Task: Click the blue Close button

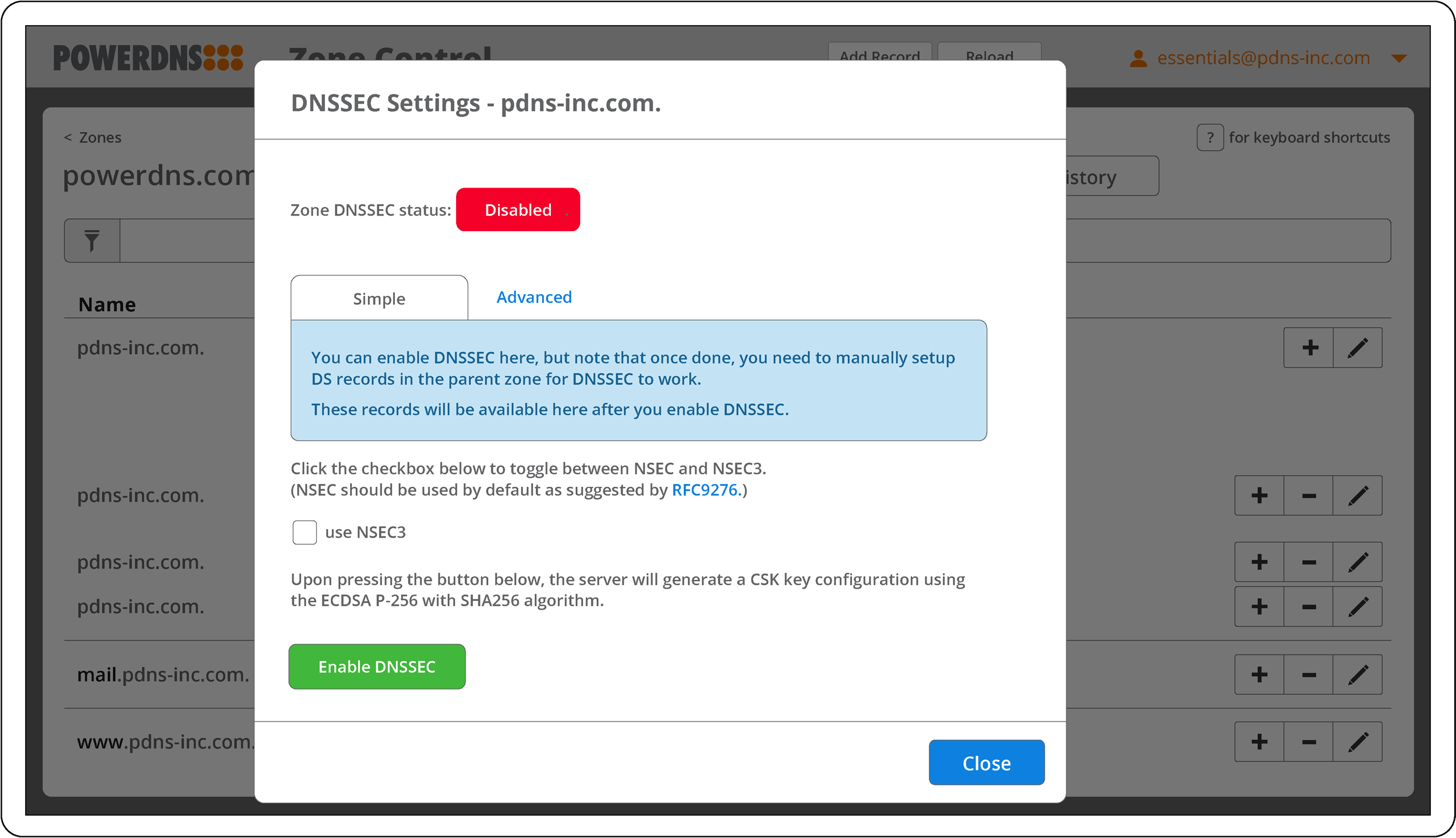Action: pyautogui.click(x=986, y=763)
